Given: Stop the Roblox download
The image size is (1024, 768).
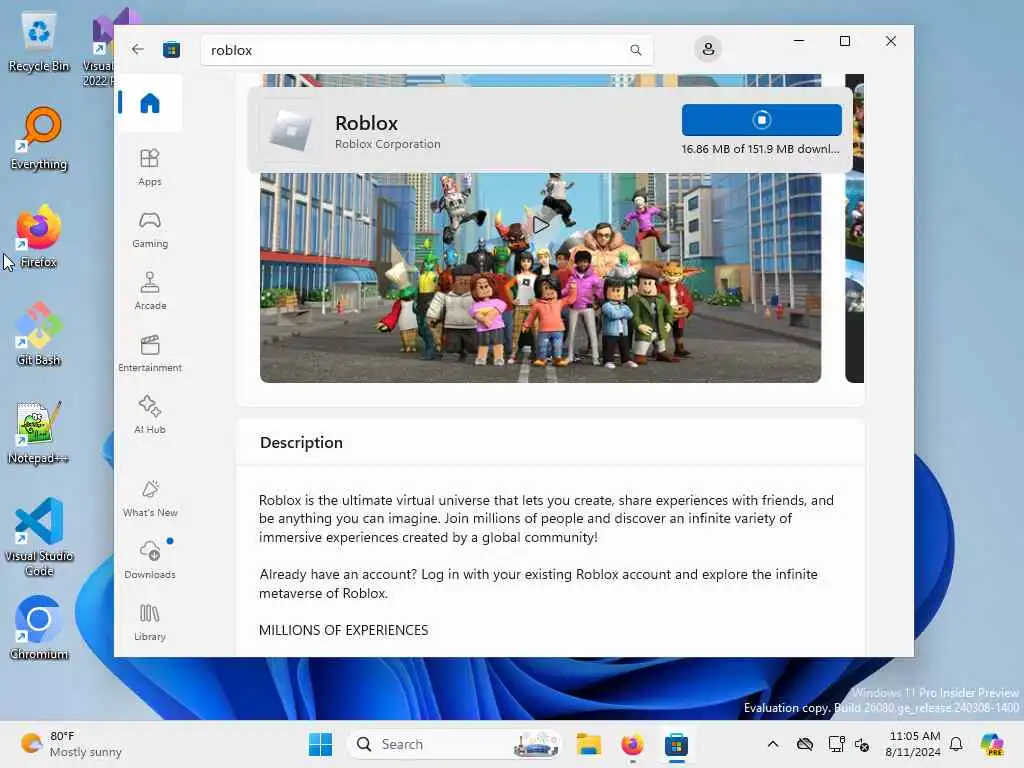Looking at the screenshot, I should click(x=761, y=120).
